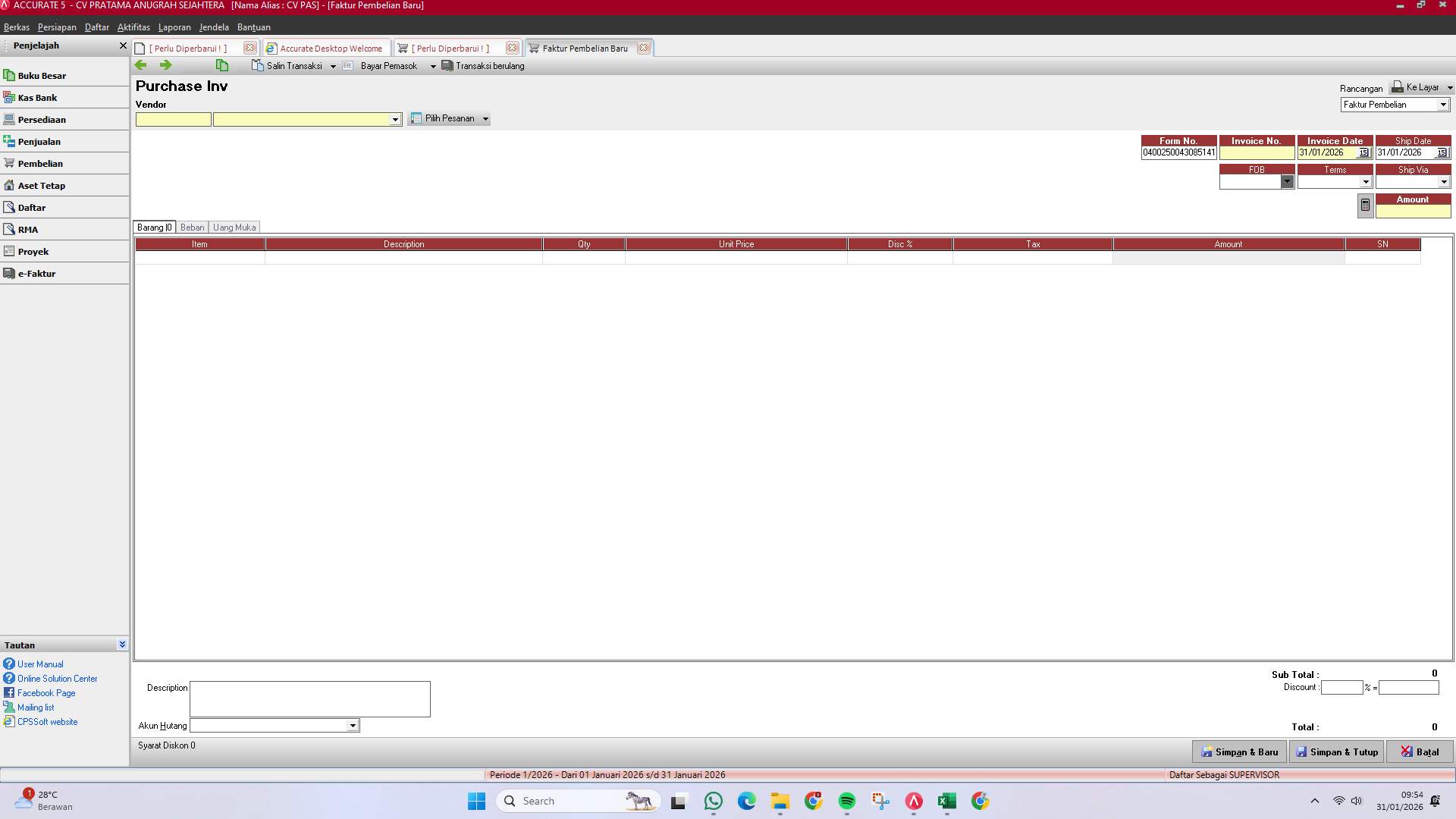1456x819 pixels.
Task: Open the Laporan menu
Action: (x=174, y=27)
